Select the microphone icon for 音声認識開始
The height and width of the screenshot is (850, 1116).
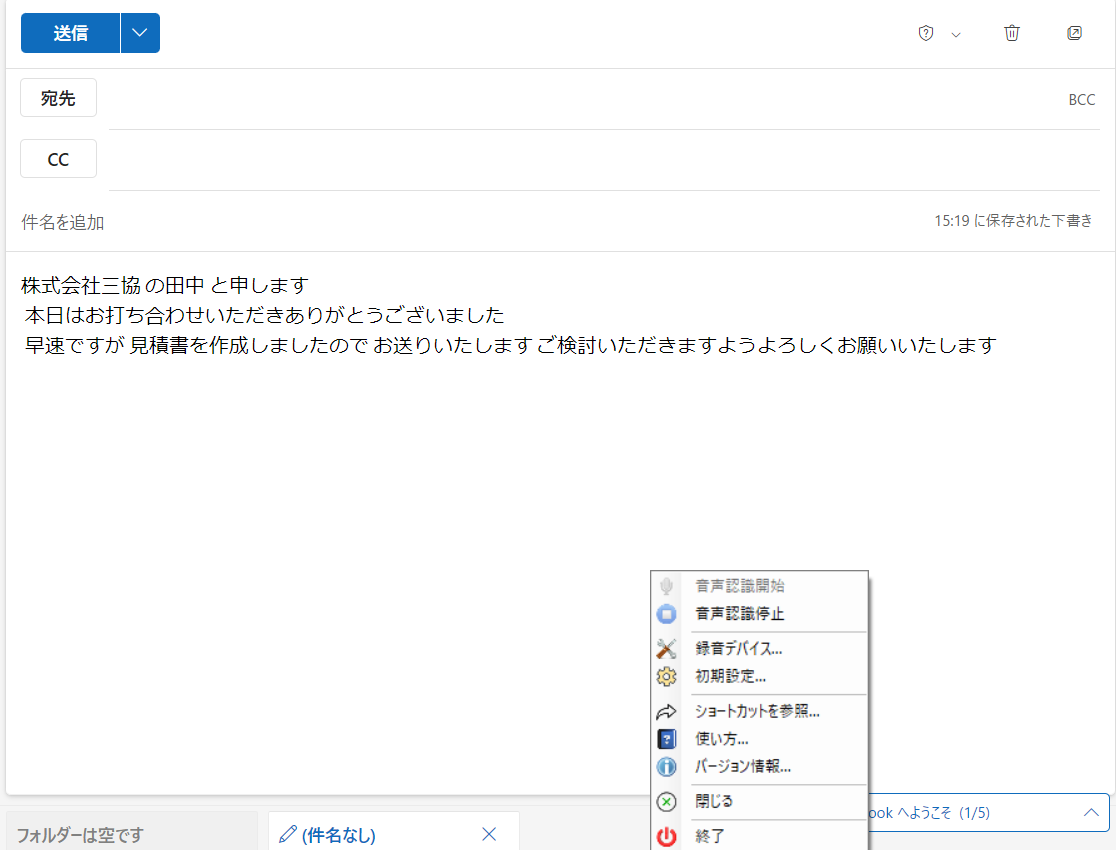pos(666,586)
